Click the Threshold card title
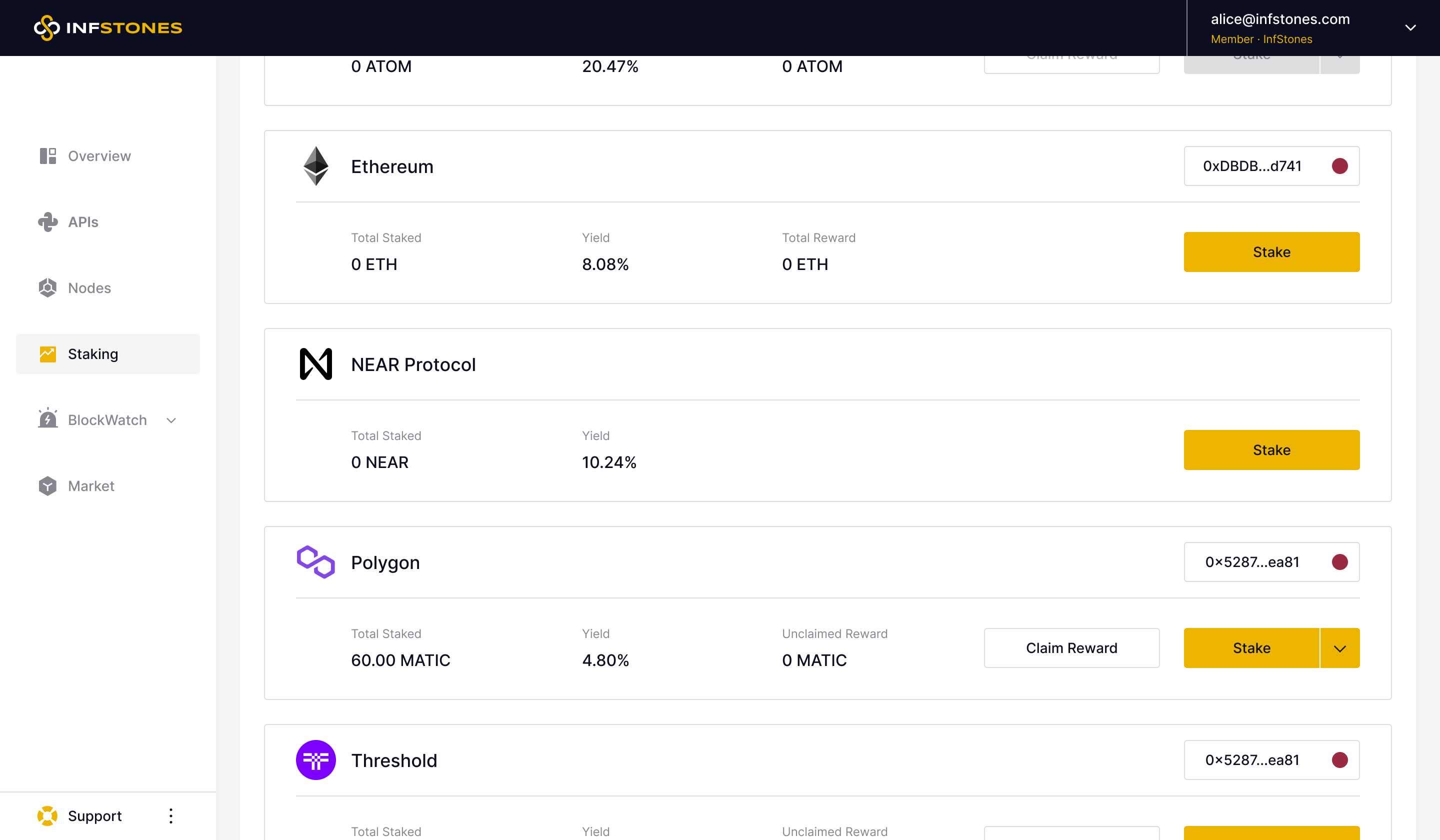The image size is (1440, 840). pyautogui.click(x=393, y=760)
